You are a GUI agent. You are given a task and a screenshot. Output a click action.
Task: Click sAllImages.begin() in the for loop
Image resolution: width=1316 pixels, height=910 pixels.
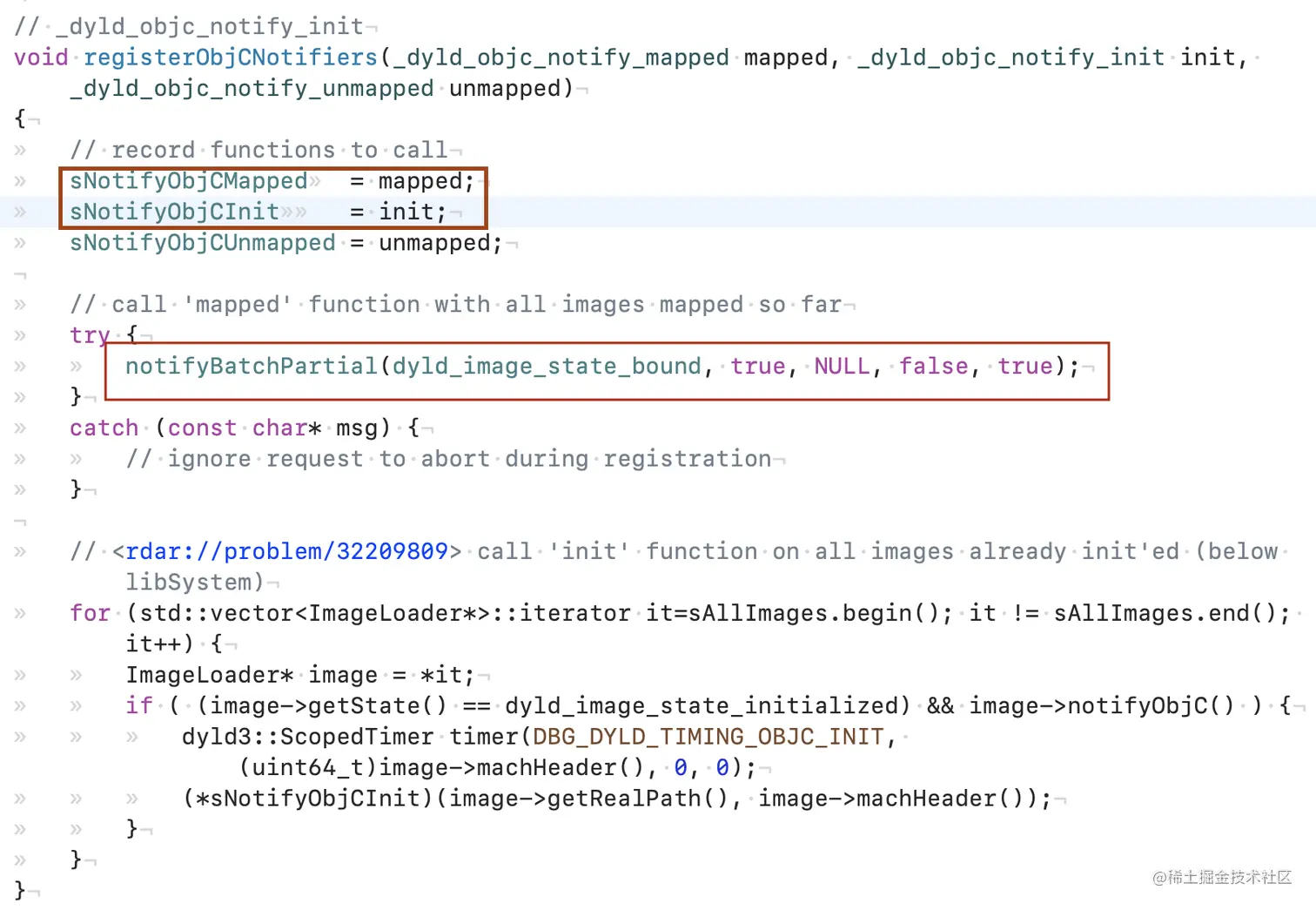point(813,613)
